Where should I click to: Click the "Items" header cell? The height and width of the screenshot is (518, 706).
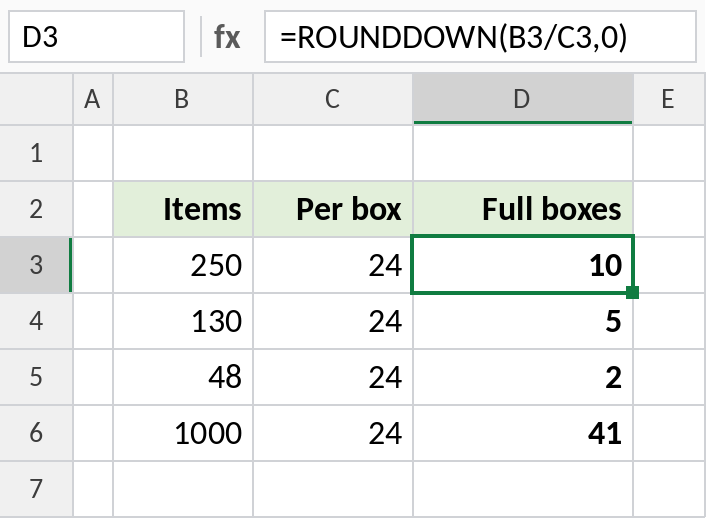click(x=183, y=209)
